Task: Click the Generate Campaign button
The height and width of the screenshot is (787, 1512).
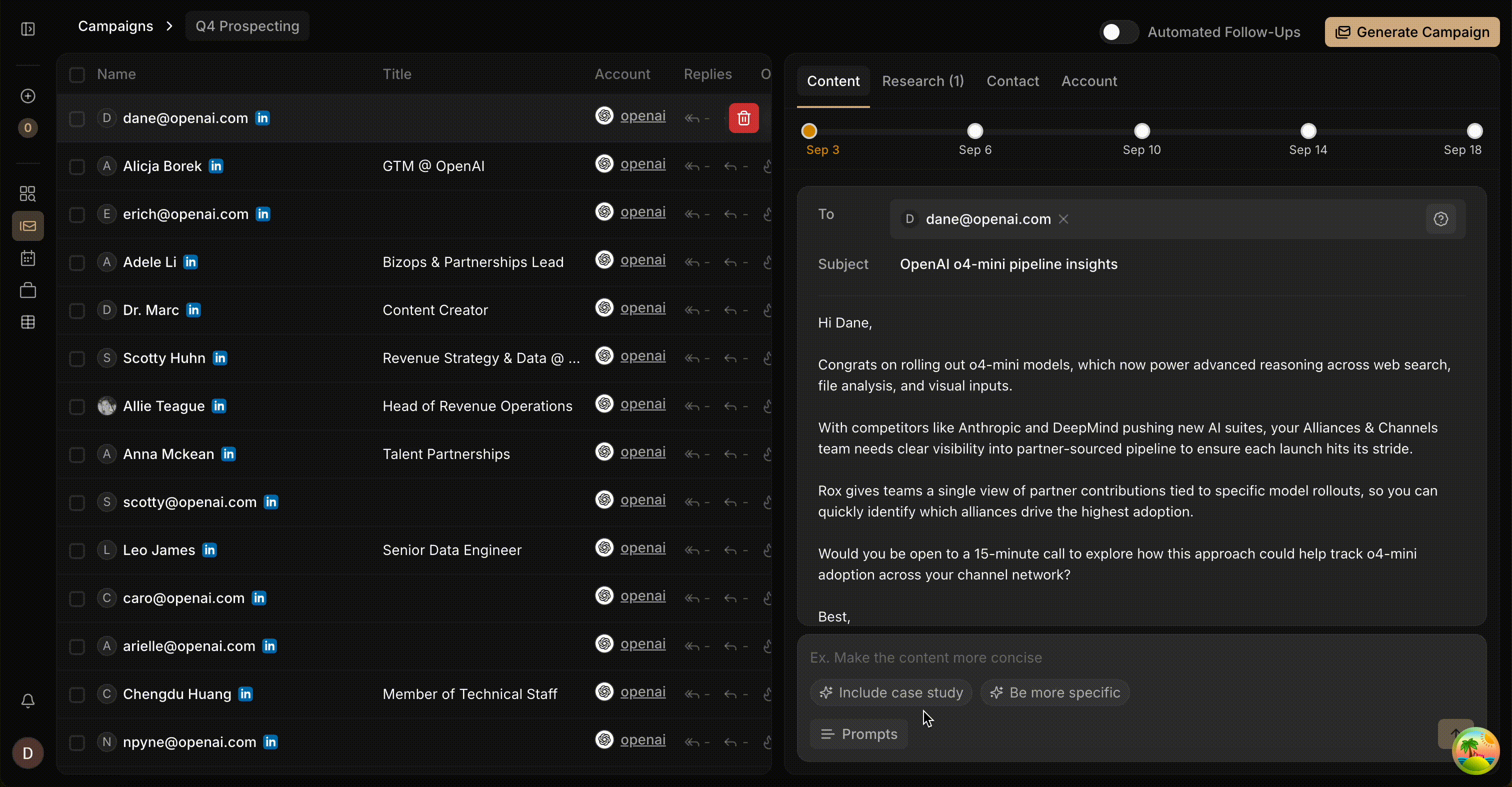Action: 1411,31
